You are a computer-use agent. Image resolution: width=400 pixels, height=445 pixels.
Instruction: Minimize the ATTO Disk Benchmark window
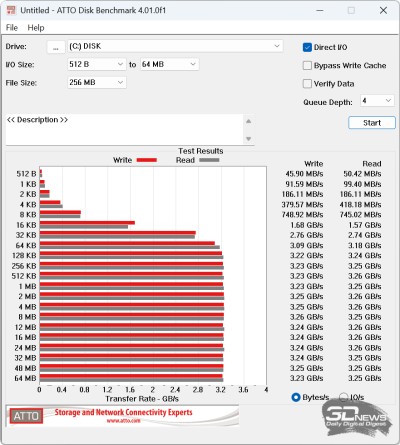pyautogui.click(x=320, y=10)
